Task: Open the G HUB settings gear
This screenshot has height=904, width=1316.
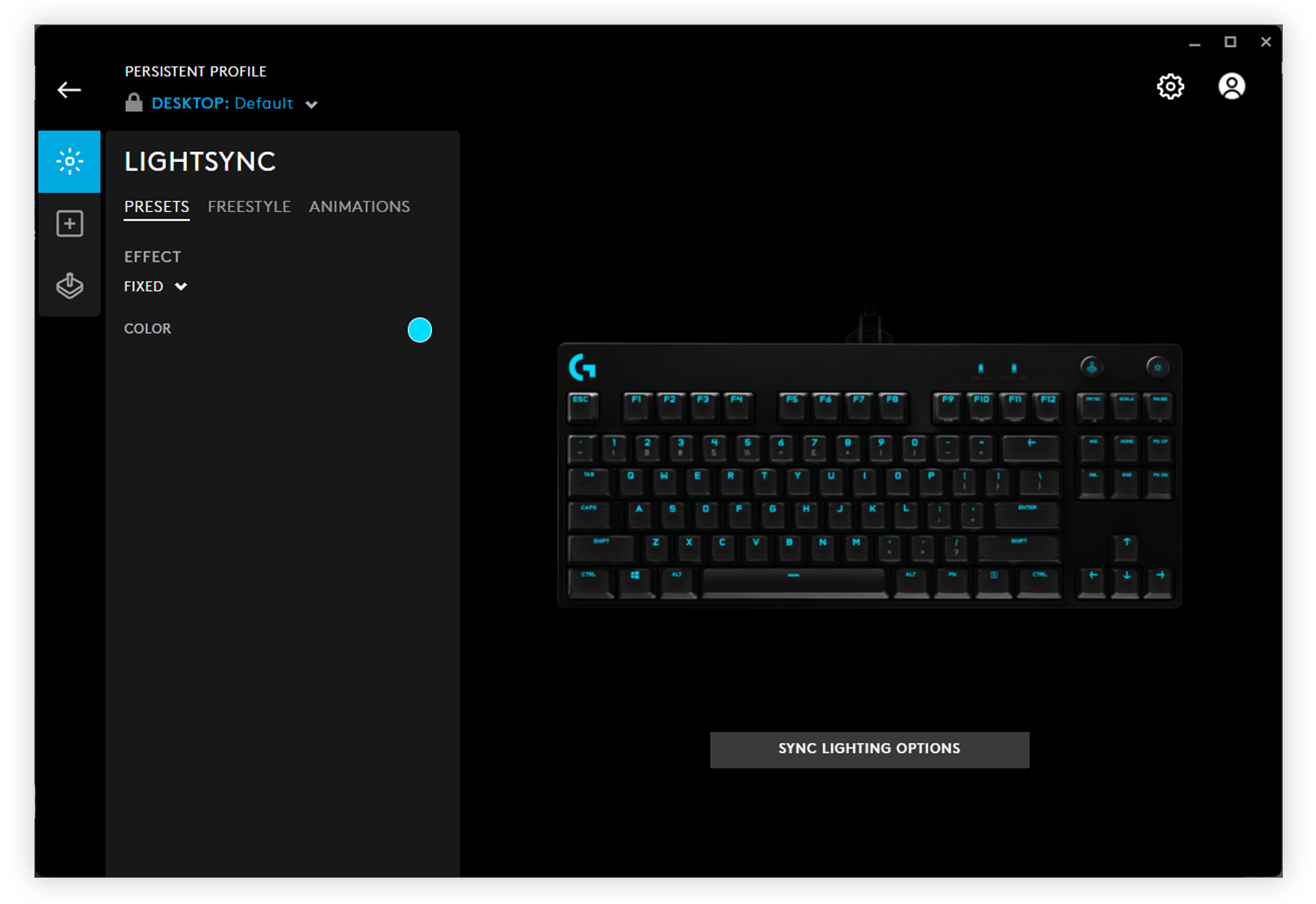Action: pos(1171,87)
